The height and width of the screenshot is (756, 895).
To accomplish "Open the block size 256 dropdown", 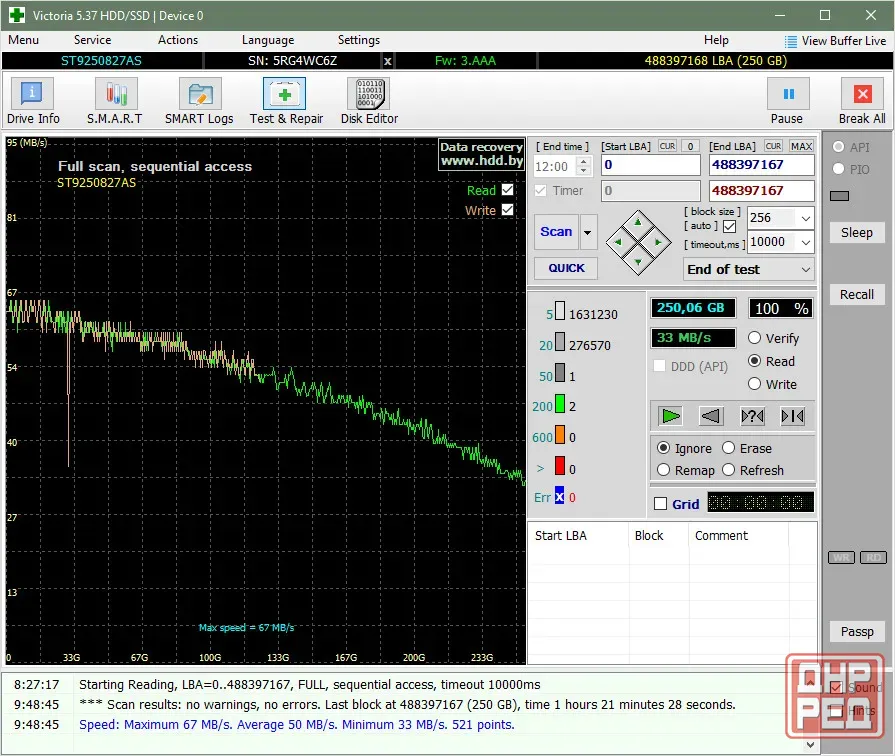I will (805, 218).
